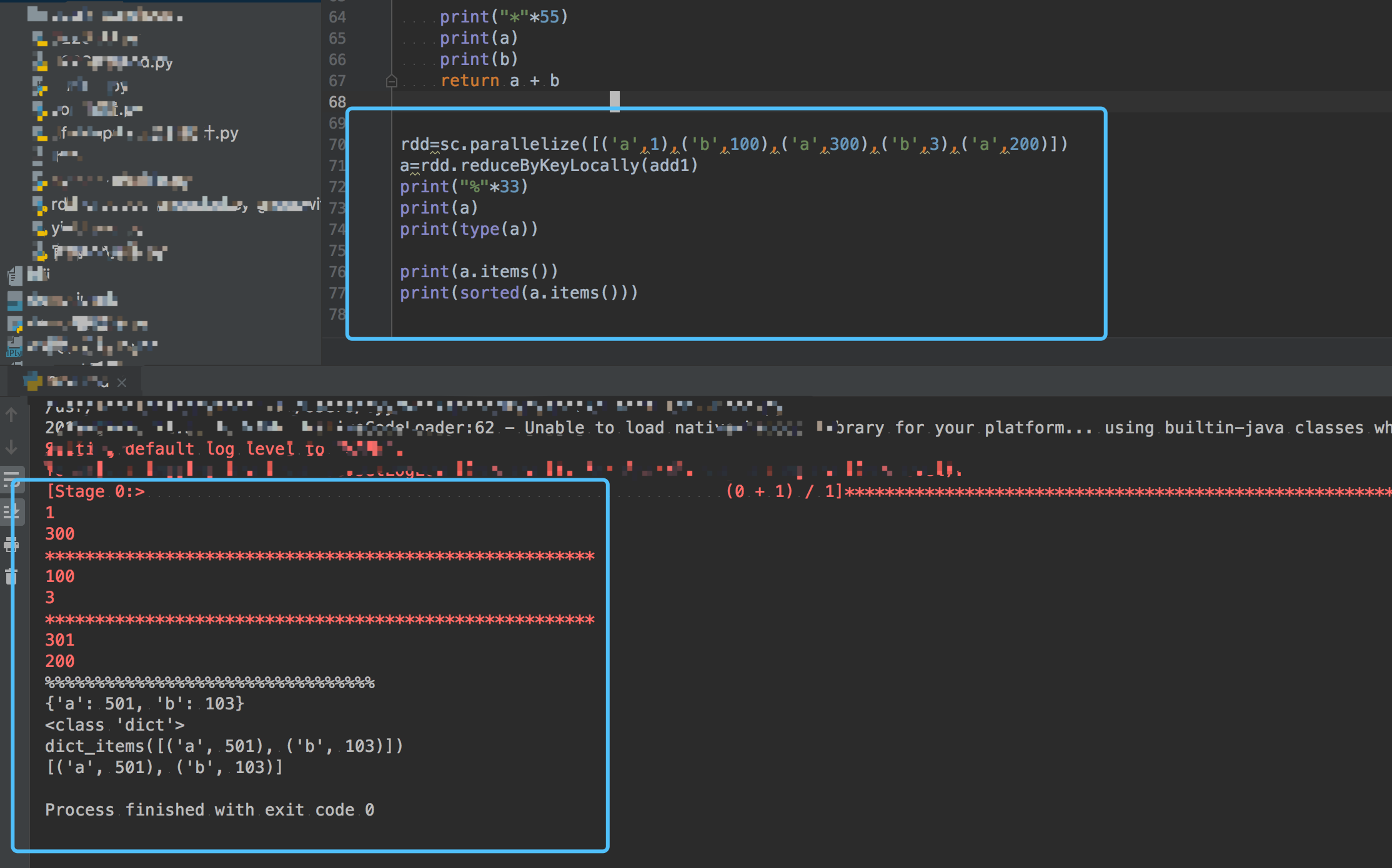Screen dimensions: 1392x868
Task: Open the Print console output icon
Action: point(11,545)
